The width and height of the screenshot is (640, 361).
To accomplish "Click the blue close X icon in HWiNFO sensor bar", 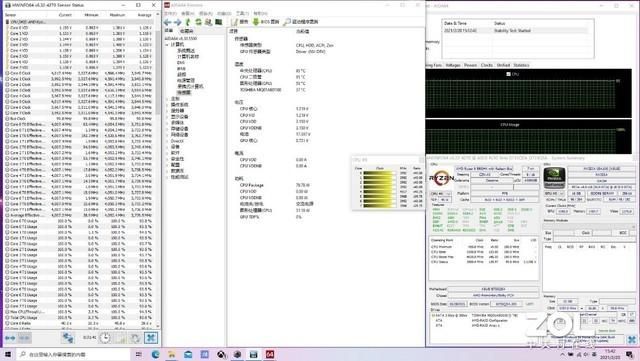I will [151, 338].
